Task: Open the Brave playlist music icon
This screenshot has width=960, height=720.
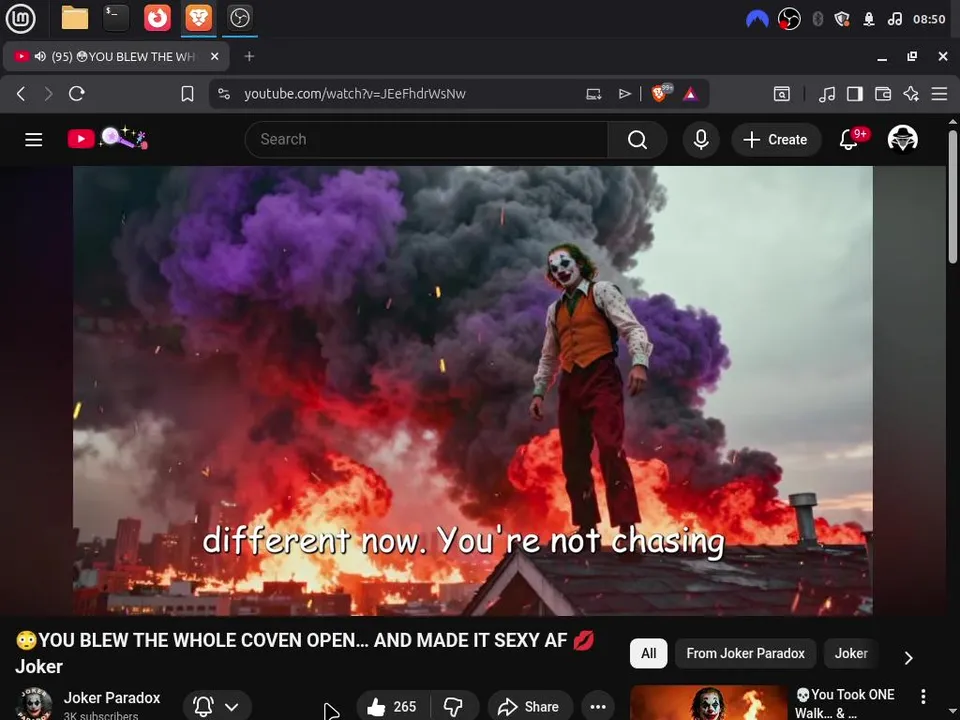Action: [827, 94]
